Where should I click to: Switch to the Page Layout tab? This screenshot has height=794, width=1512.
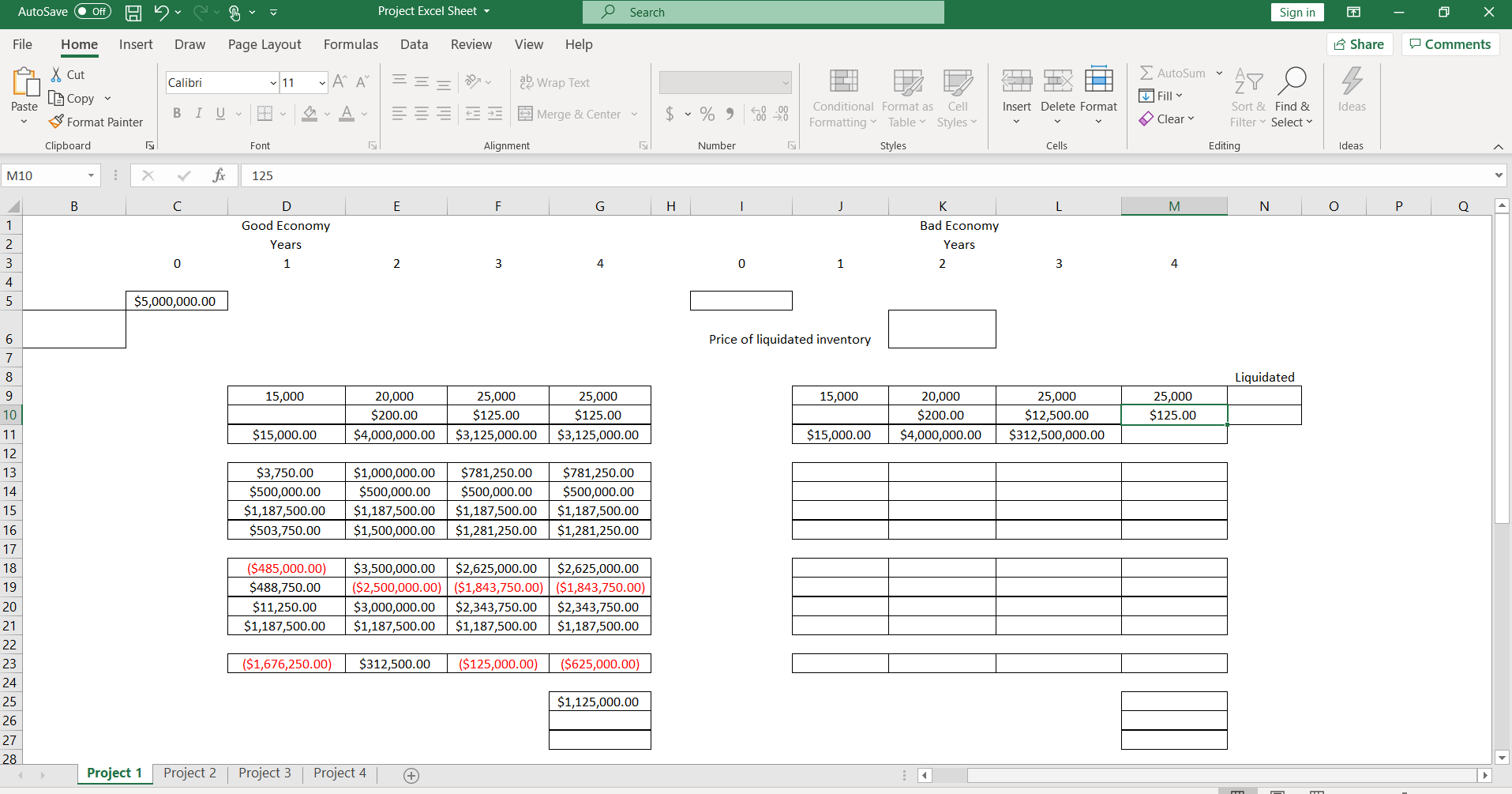coord(265,44)
